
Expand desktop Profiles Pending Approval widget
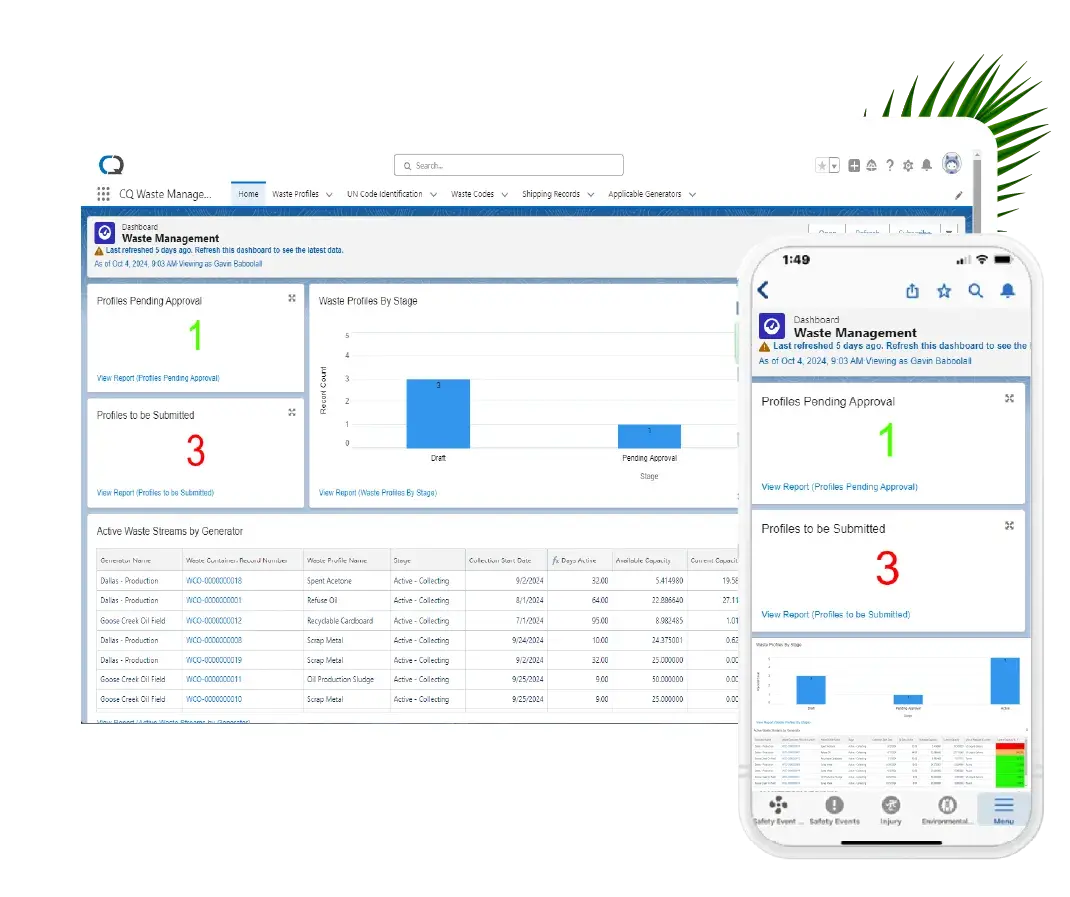(x=292, y=298)
